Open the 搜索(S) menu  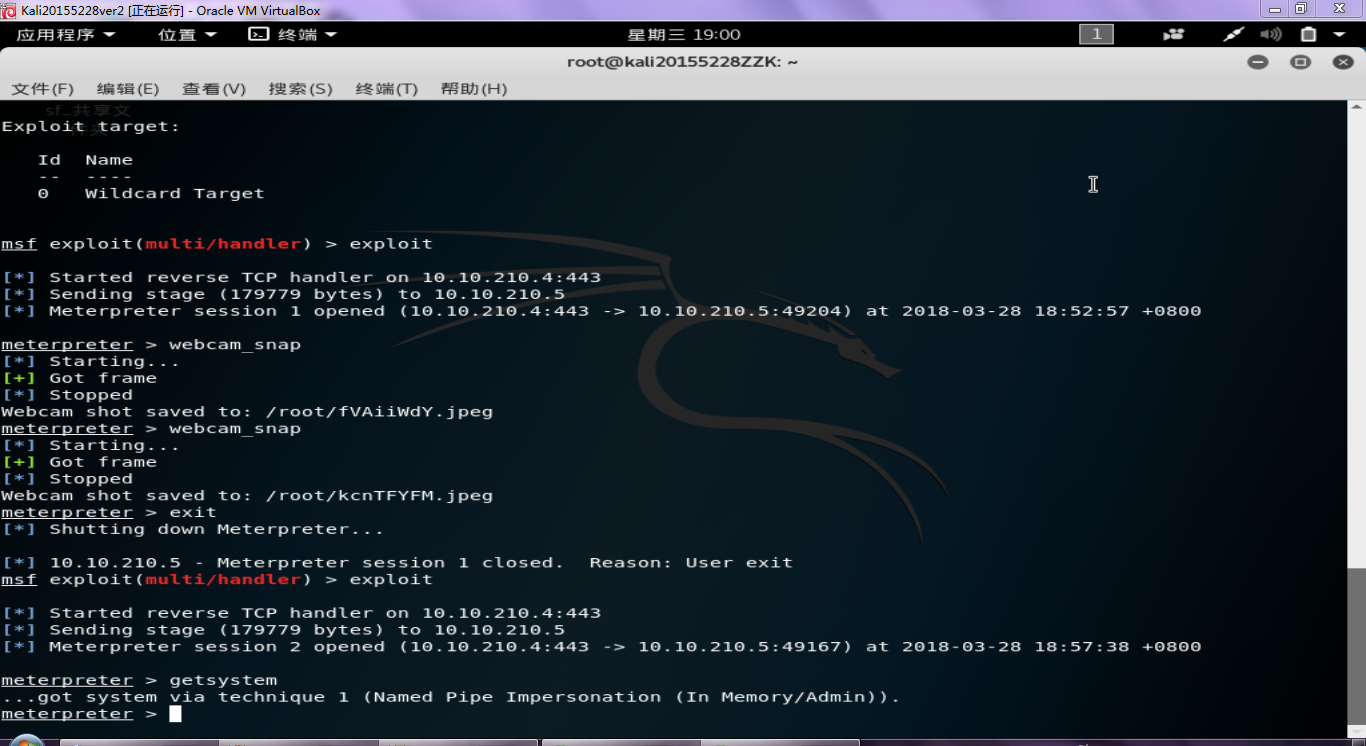(300, 88)
